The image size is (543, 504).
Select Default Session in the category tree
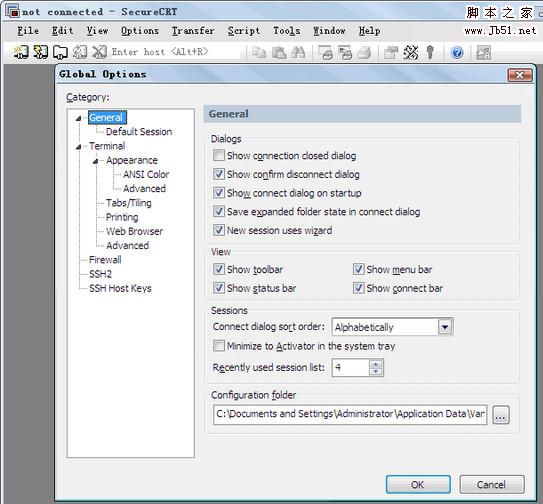click(x=139, y=132)
